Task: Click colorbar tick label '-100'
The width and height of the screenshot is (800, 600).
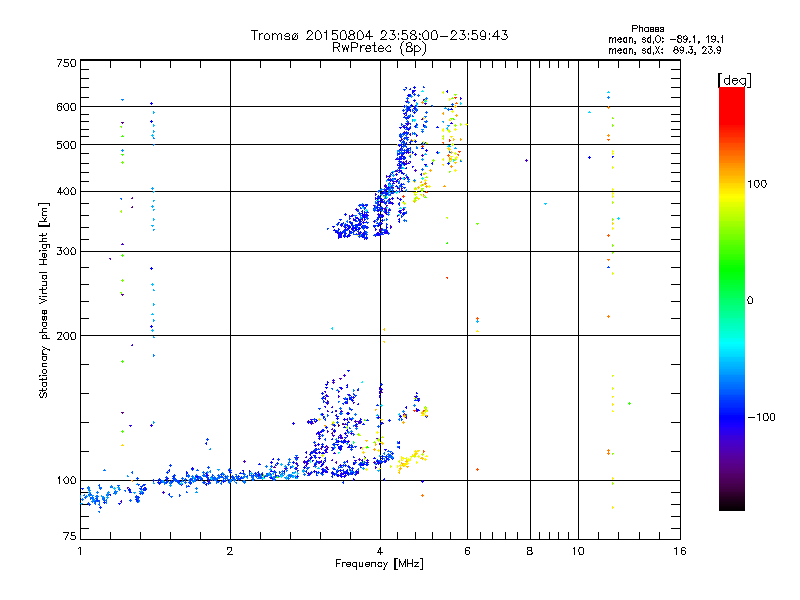Action: click(762, 417)
